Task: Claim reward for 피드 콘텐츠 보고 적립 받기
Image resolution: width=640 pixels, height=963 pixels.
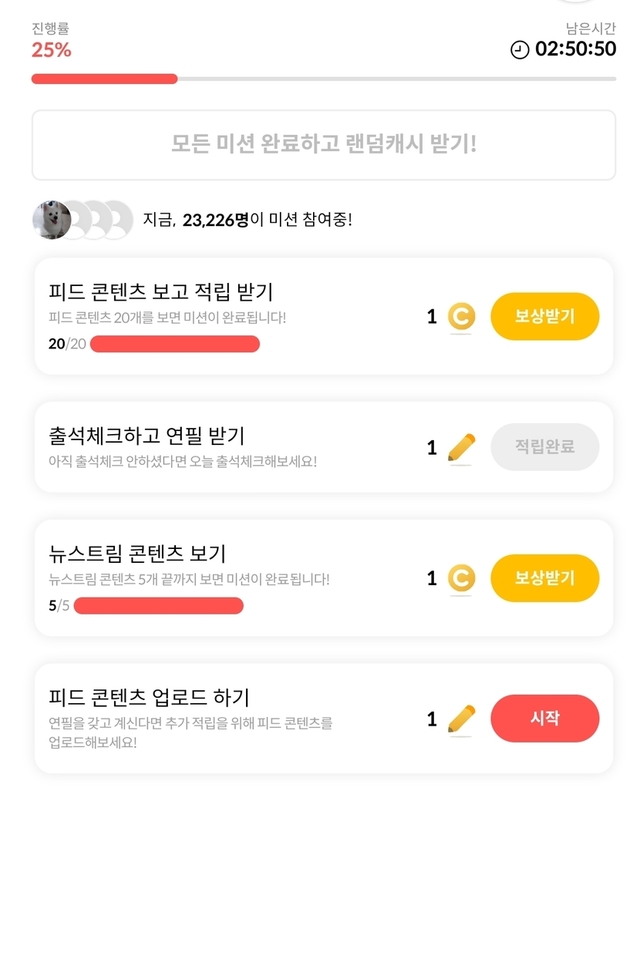Action: pos(544,317)
